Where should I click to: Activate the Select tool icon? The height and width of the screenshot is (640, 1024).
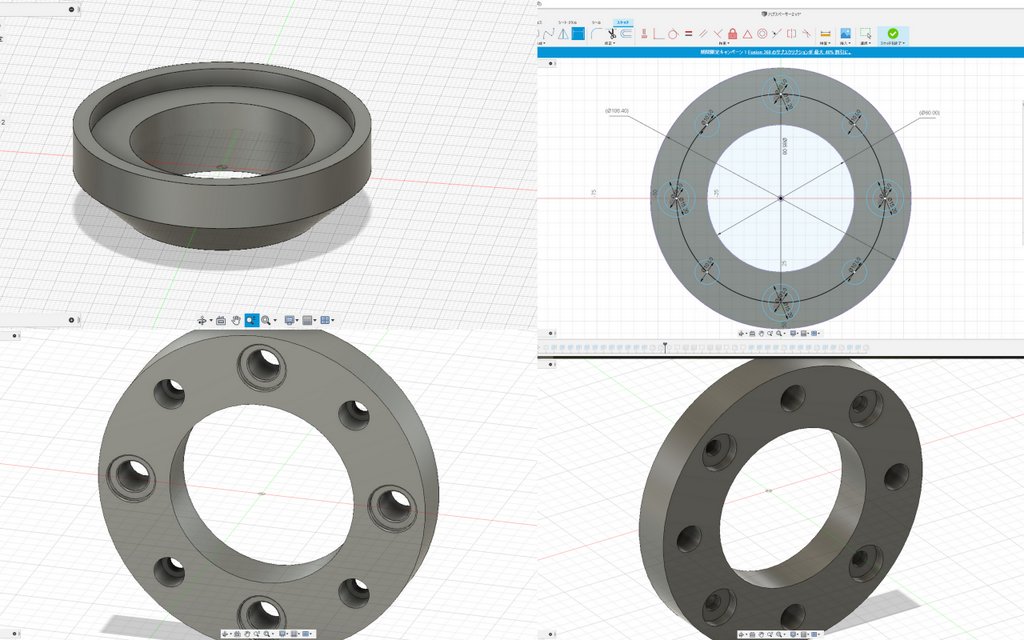coord(866,33)
